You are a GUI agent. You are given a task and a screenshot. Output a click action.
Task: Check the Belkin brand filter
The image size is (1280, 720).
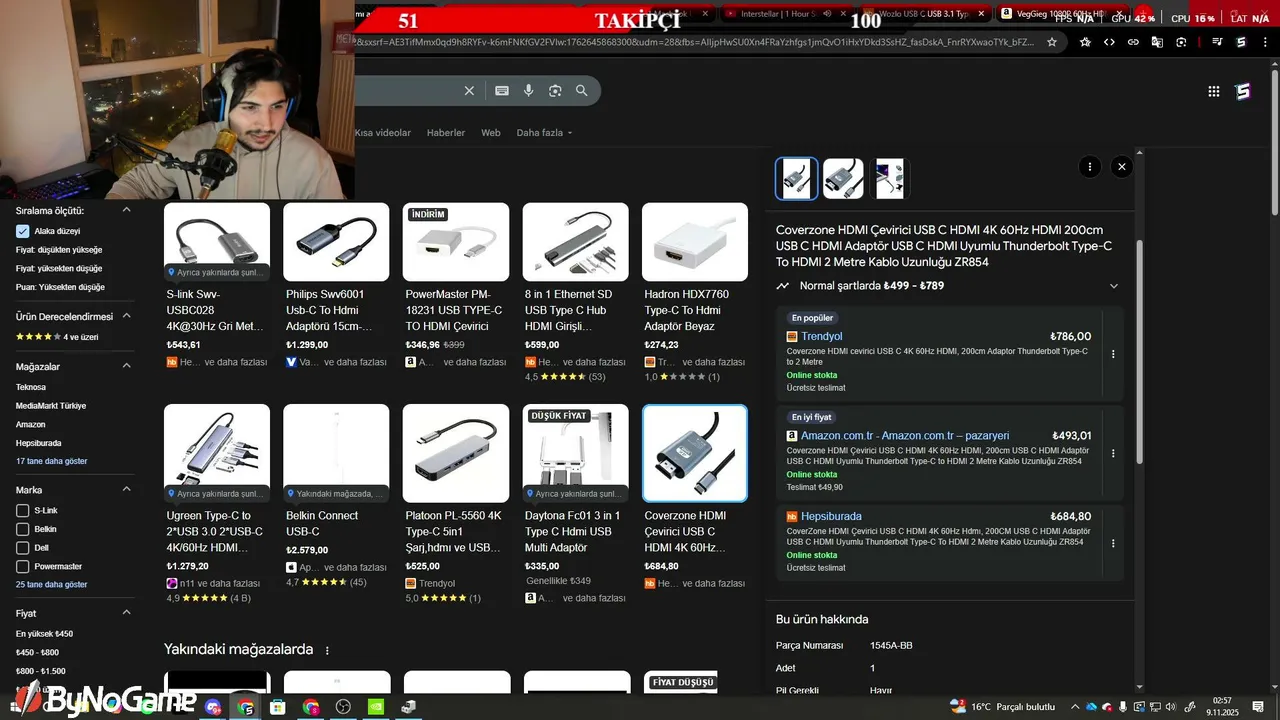pos(23,529)
